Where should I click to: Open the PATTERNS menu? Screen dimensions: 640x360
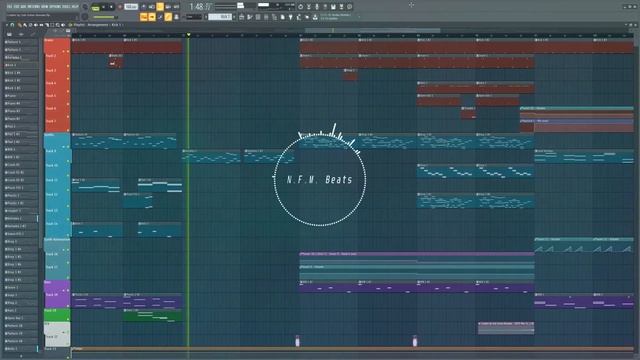coord(33,7)
